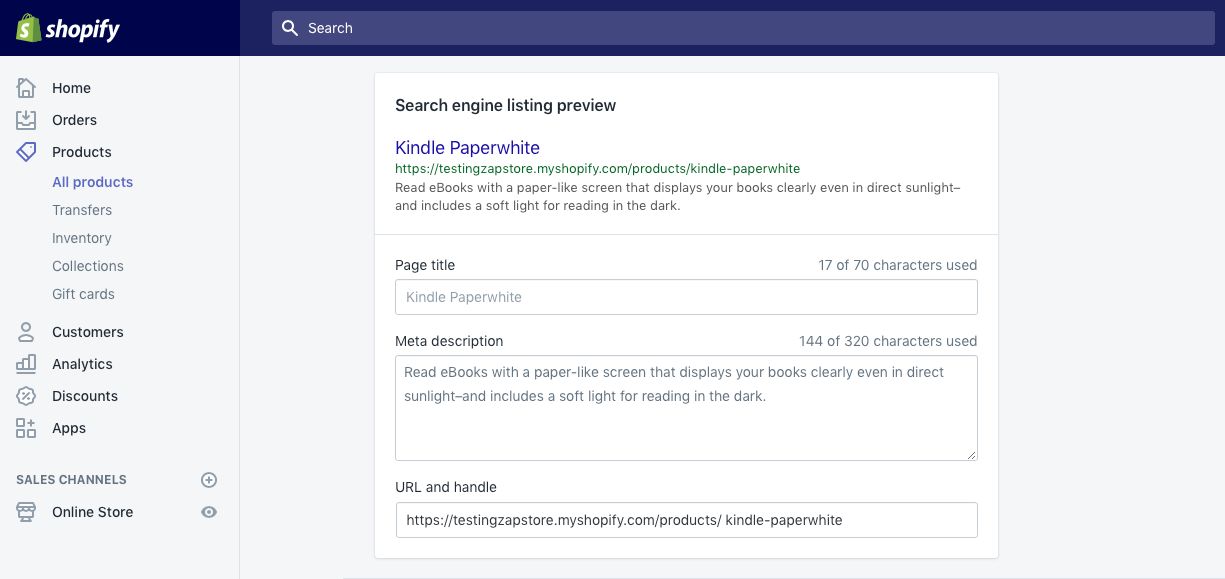Click the Customers person icon
Screen dimensions: 1225x579
click(x=26, y=332)
